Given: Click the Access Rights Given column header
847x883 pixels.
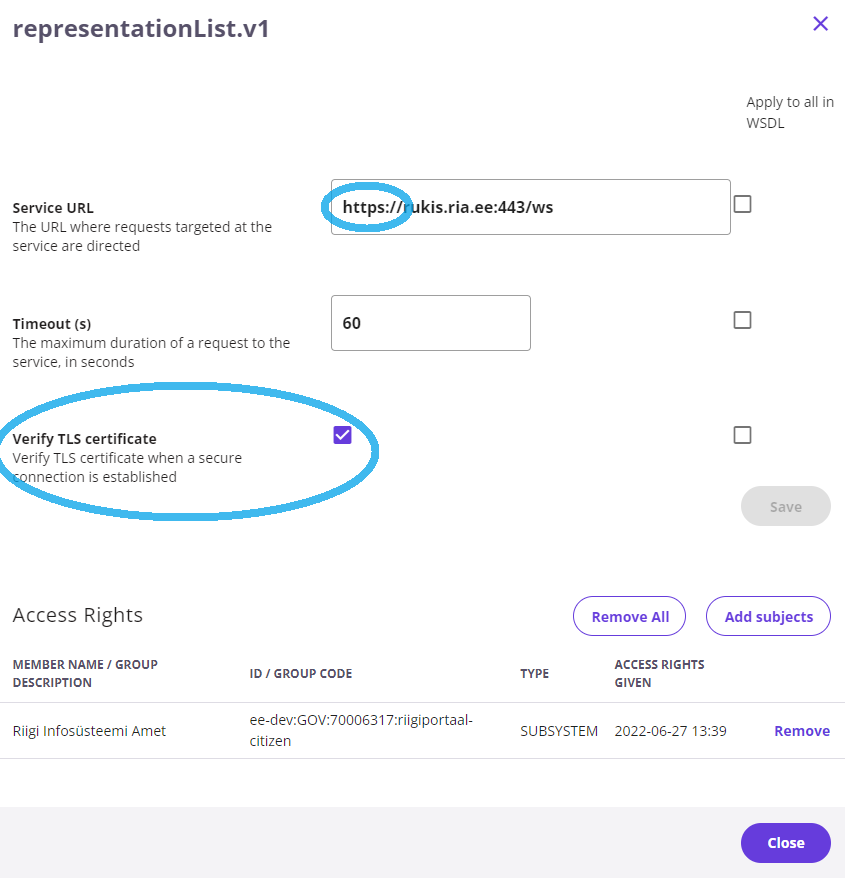Looking at the screenshot, I should (x=659, y=673).
